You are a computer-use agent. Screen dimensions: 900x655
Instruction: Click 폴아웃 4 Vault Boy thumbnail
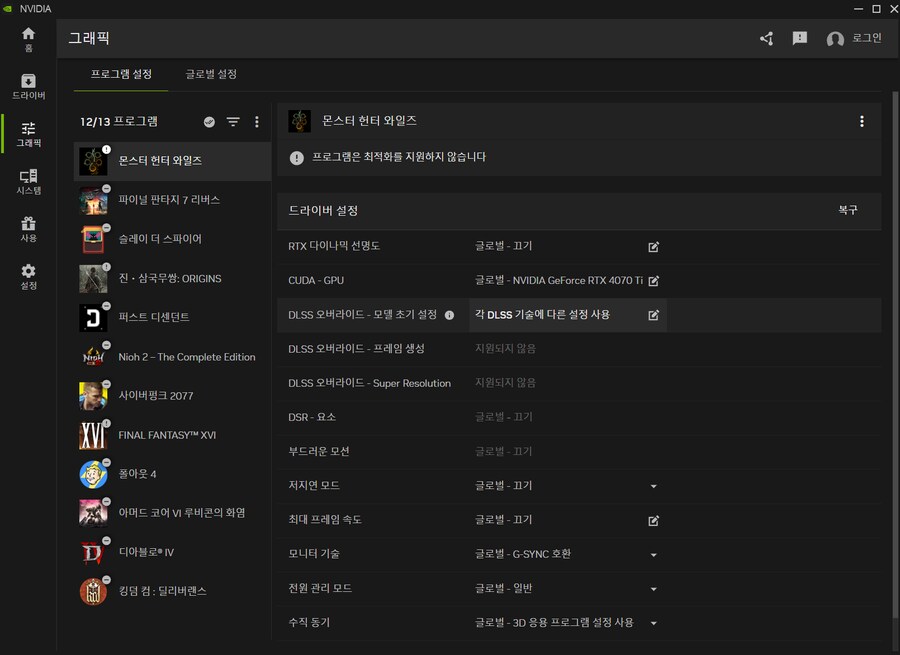[x=93, y=474]
